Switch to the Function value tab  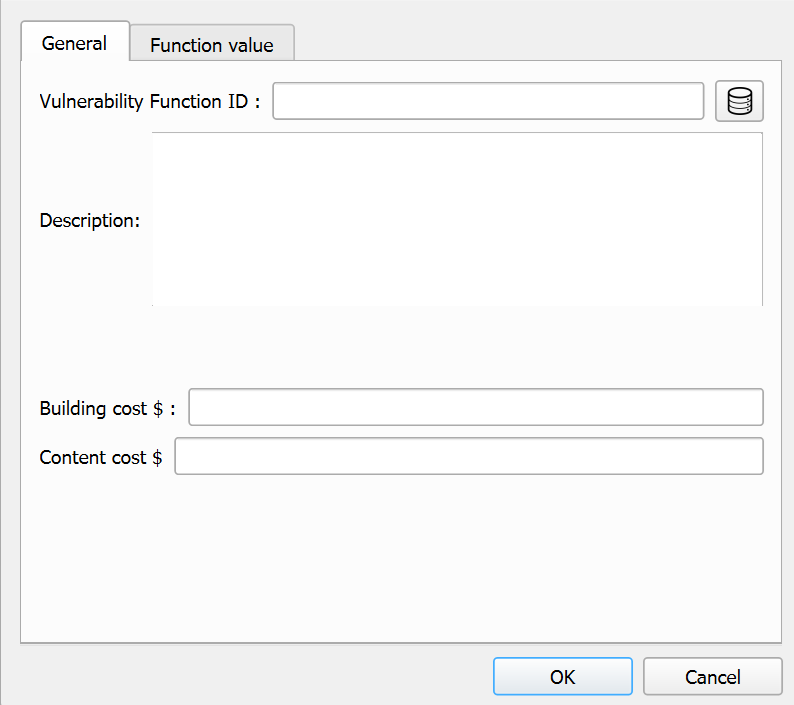(211, 45)
